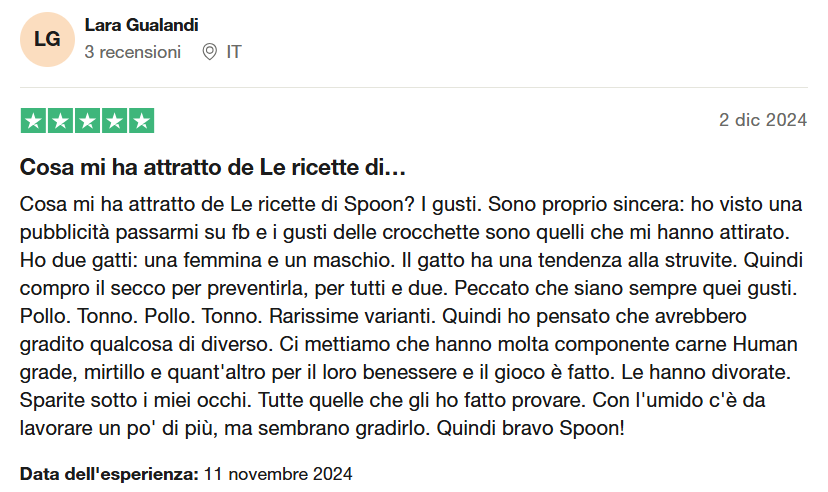828x492 pixels.
Task: Click the first green rating star
Action: [x=34, y=121]
